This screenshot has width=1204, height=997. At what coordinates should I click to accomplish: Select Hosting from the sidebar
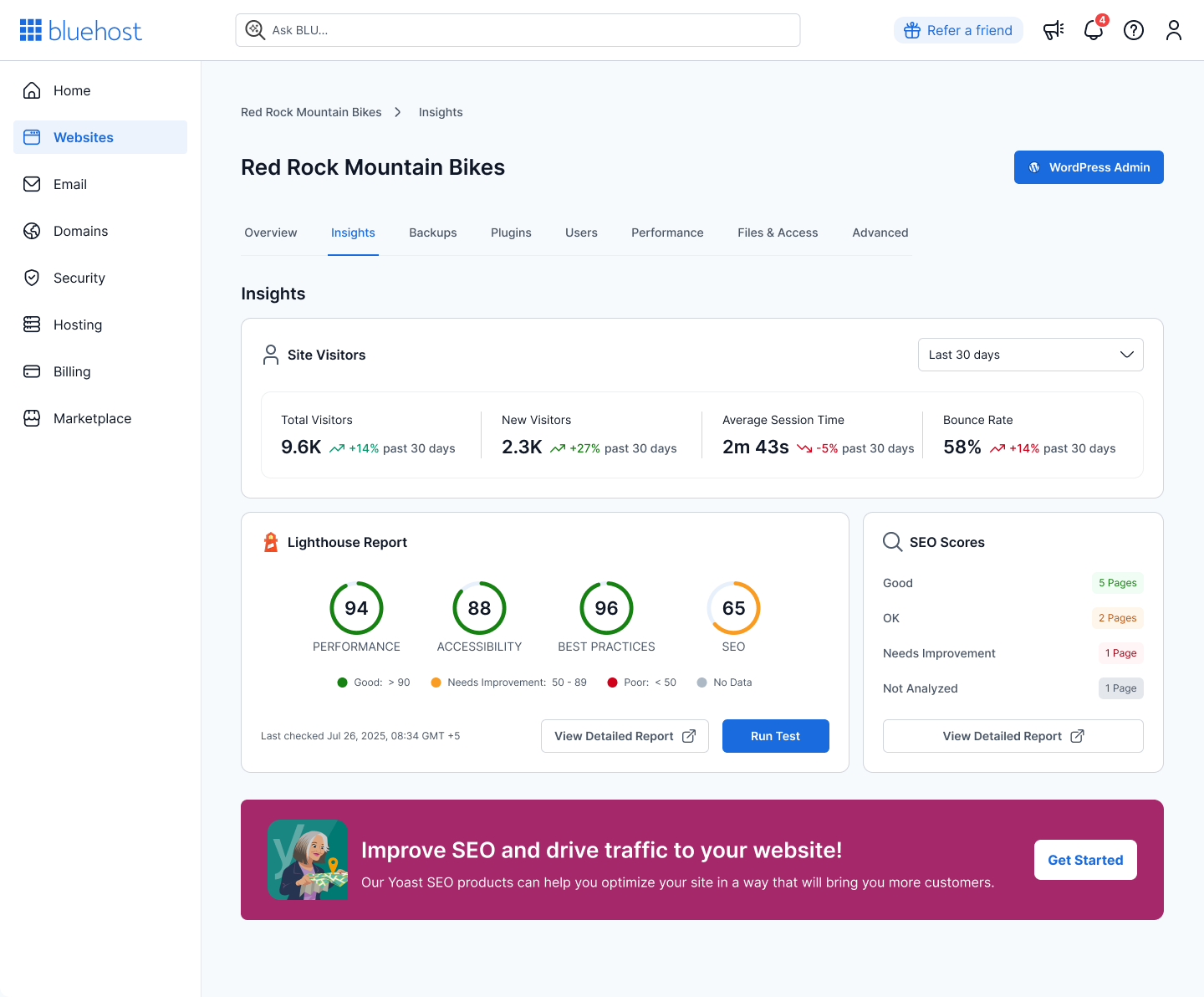tap(78, 325)
